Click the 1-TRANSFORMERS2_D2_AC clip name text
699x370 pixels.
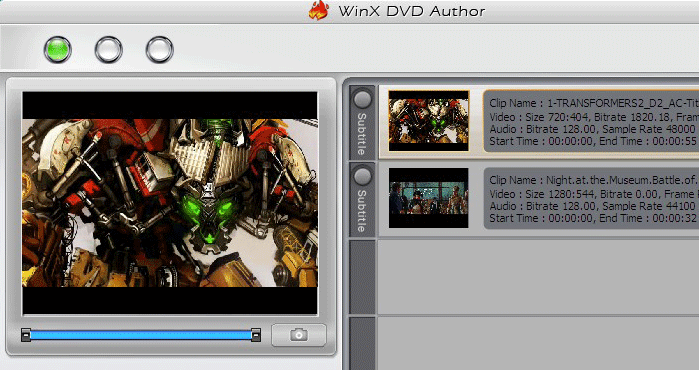[x=594, y=103]
